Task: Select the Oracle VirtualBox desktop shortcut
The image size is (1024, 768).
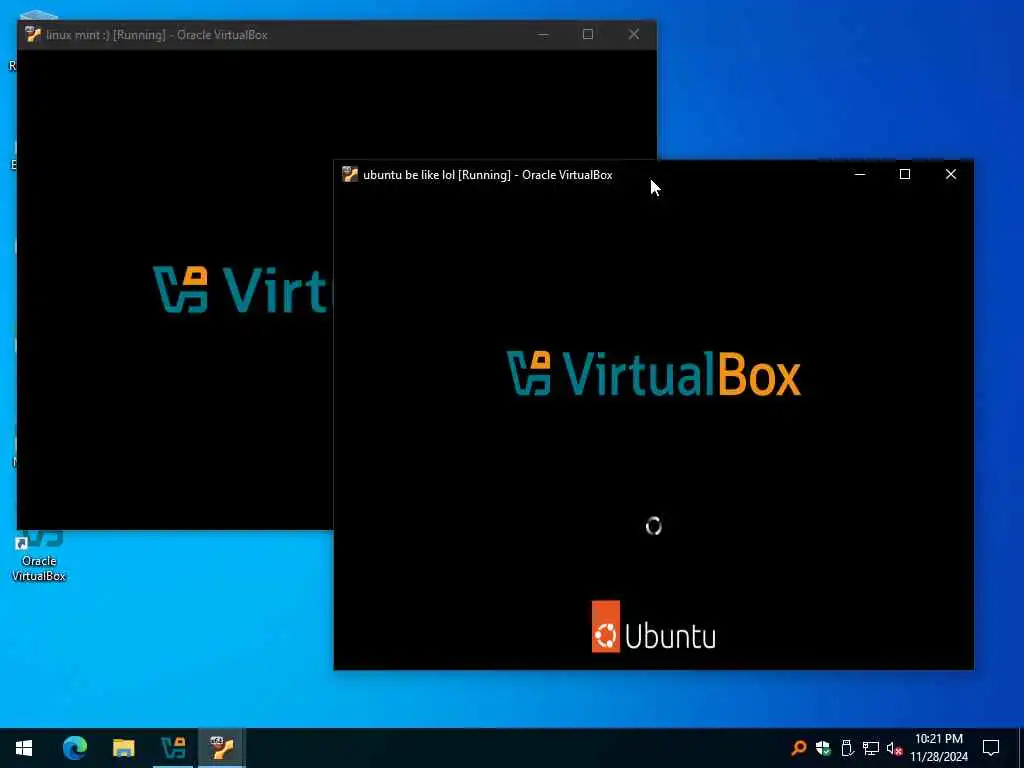Action: 39,556
